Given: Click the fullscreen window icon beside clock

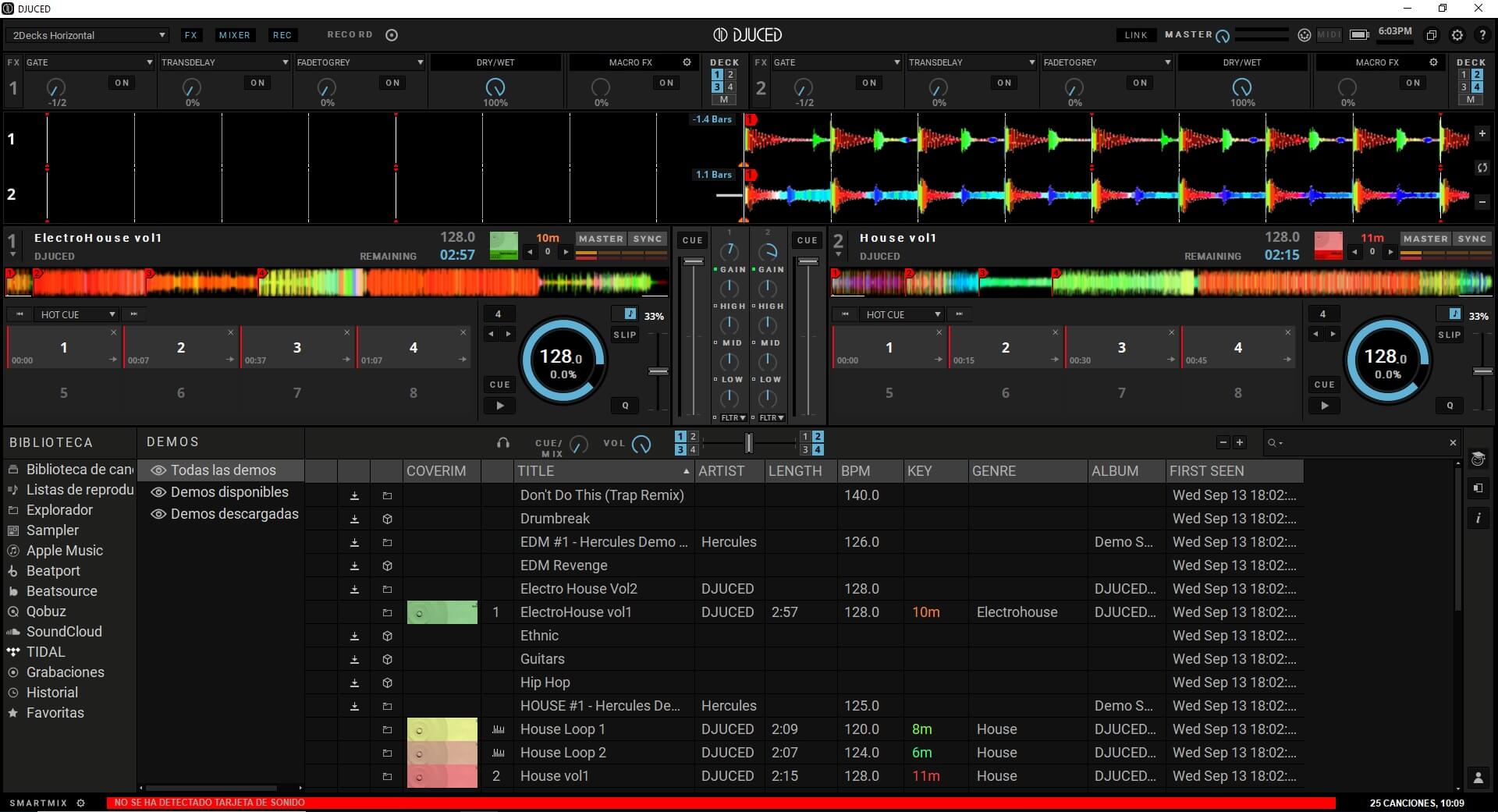Looking at the screenshot, I should coord(1431,35).
